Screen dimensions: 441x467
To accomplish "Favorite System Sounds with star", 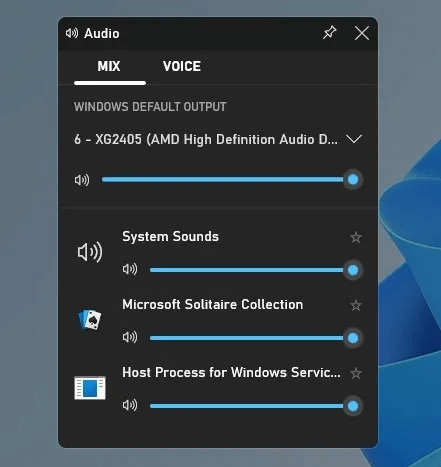I will point(356,237).
